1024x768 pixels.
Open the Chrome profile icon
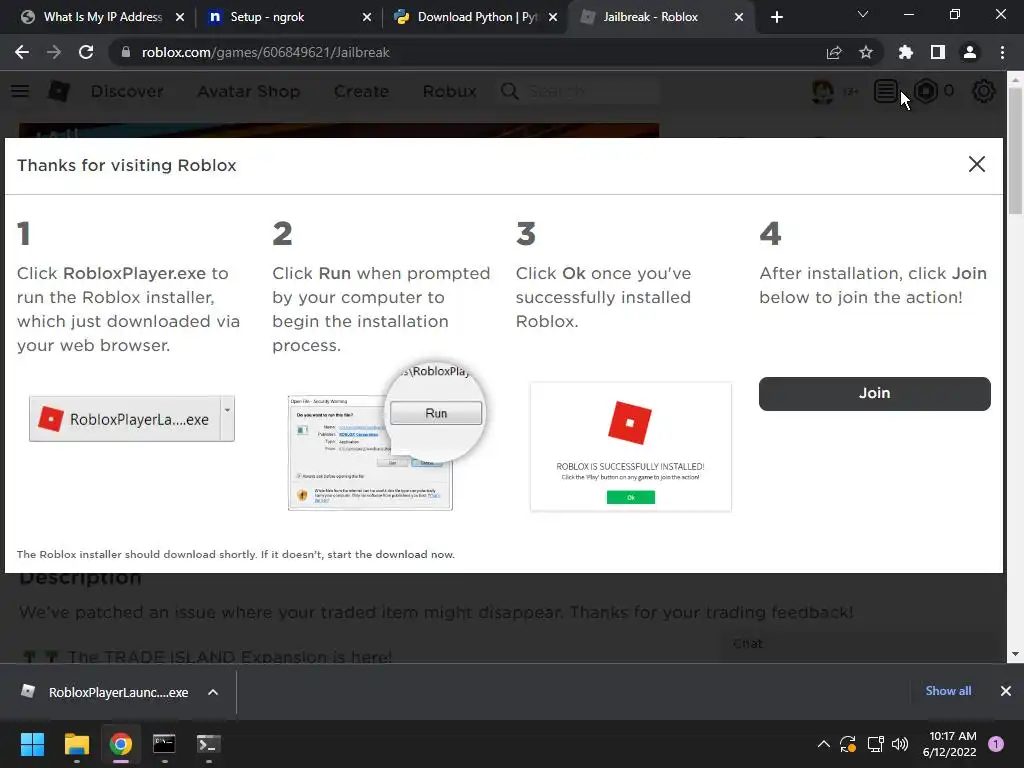click(970, 52)
